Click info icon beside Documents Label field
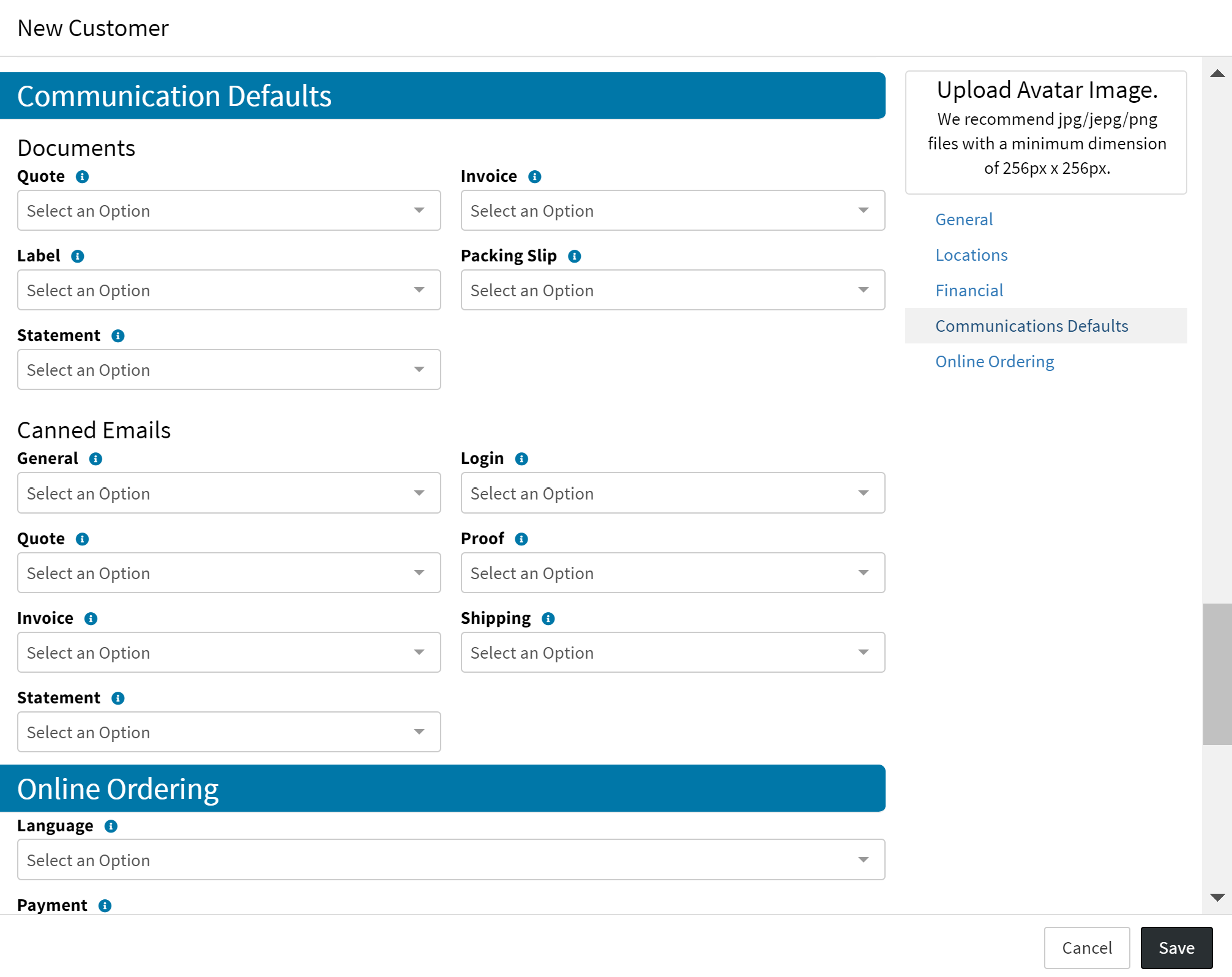Image resolution: width=1232 pixels, height=977 pixels. [78, 256]
